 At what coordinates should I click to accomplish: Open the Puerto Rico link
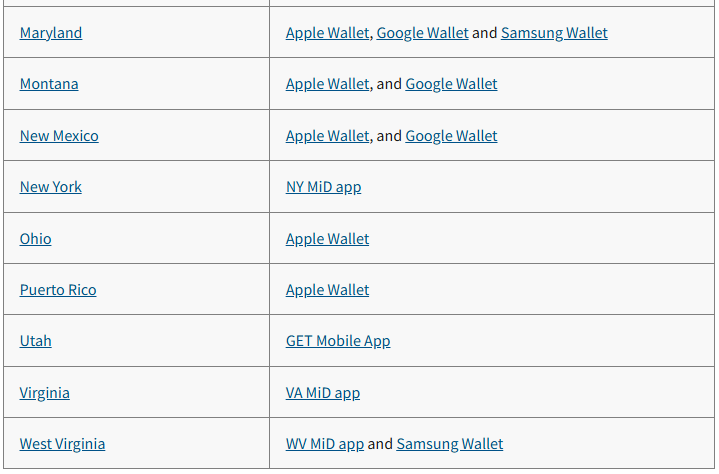tap(58, 290)
